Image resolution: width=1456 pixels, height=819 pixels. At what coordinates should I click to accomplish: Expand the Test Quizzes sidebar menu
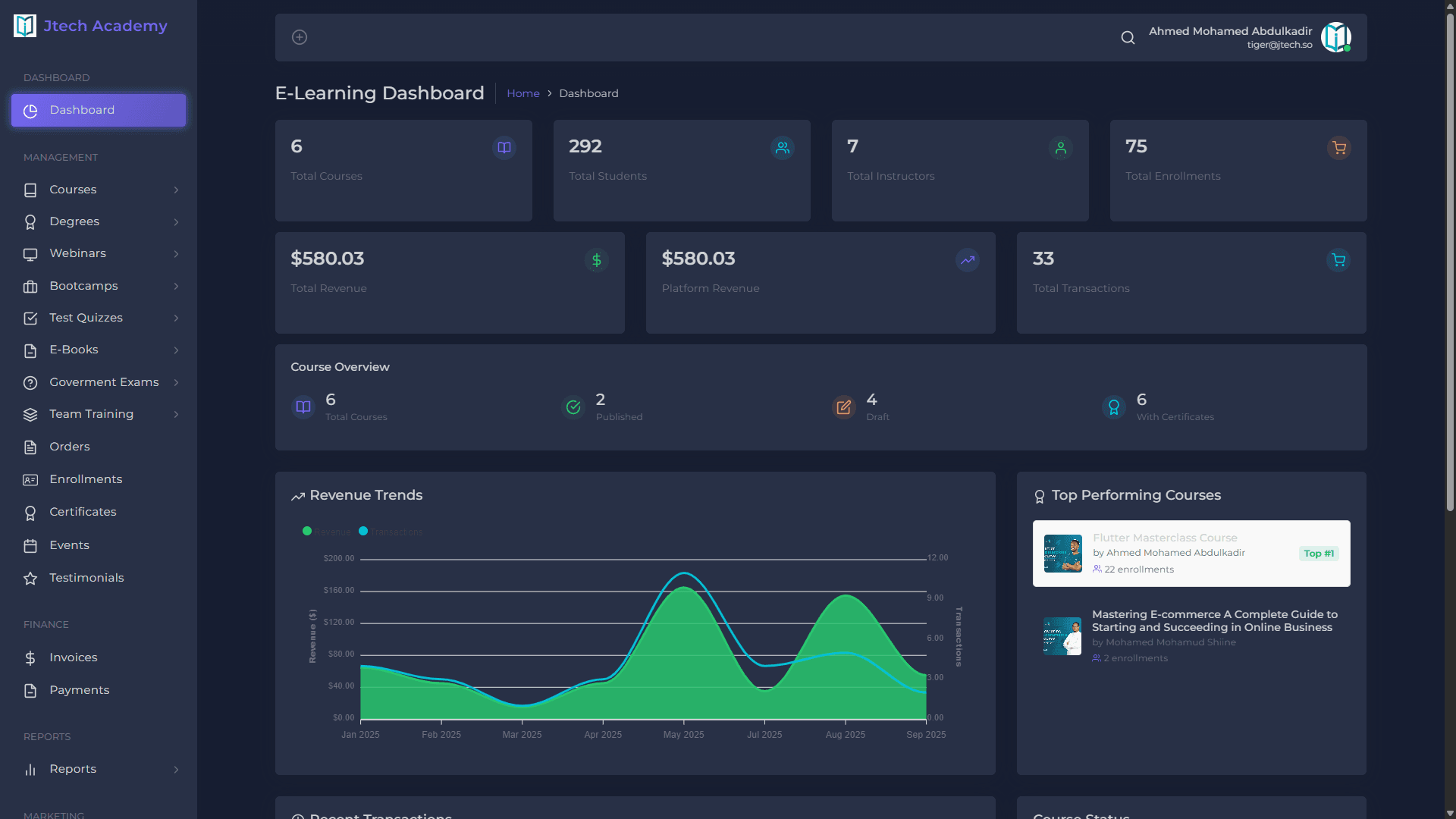click(176, 318)
